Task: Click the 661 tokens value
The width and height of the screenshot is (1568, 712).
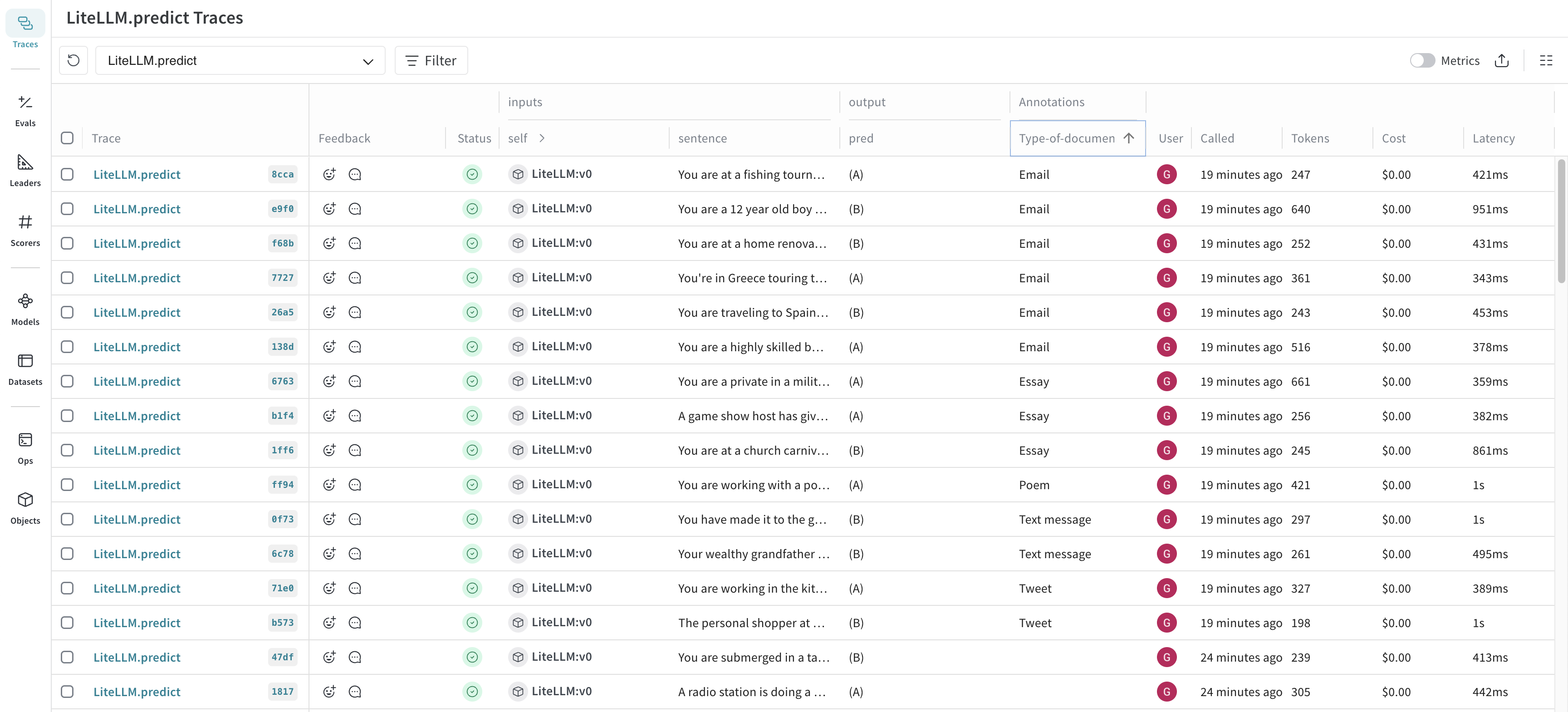Action: point(1300,381)
